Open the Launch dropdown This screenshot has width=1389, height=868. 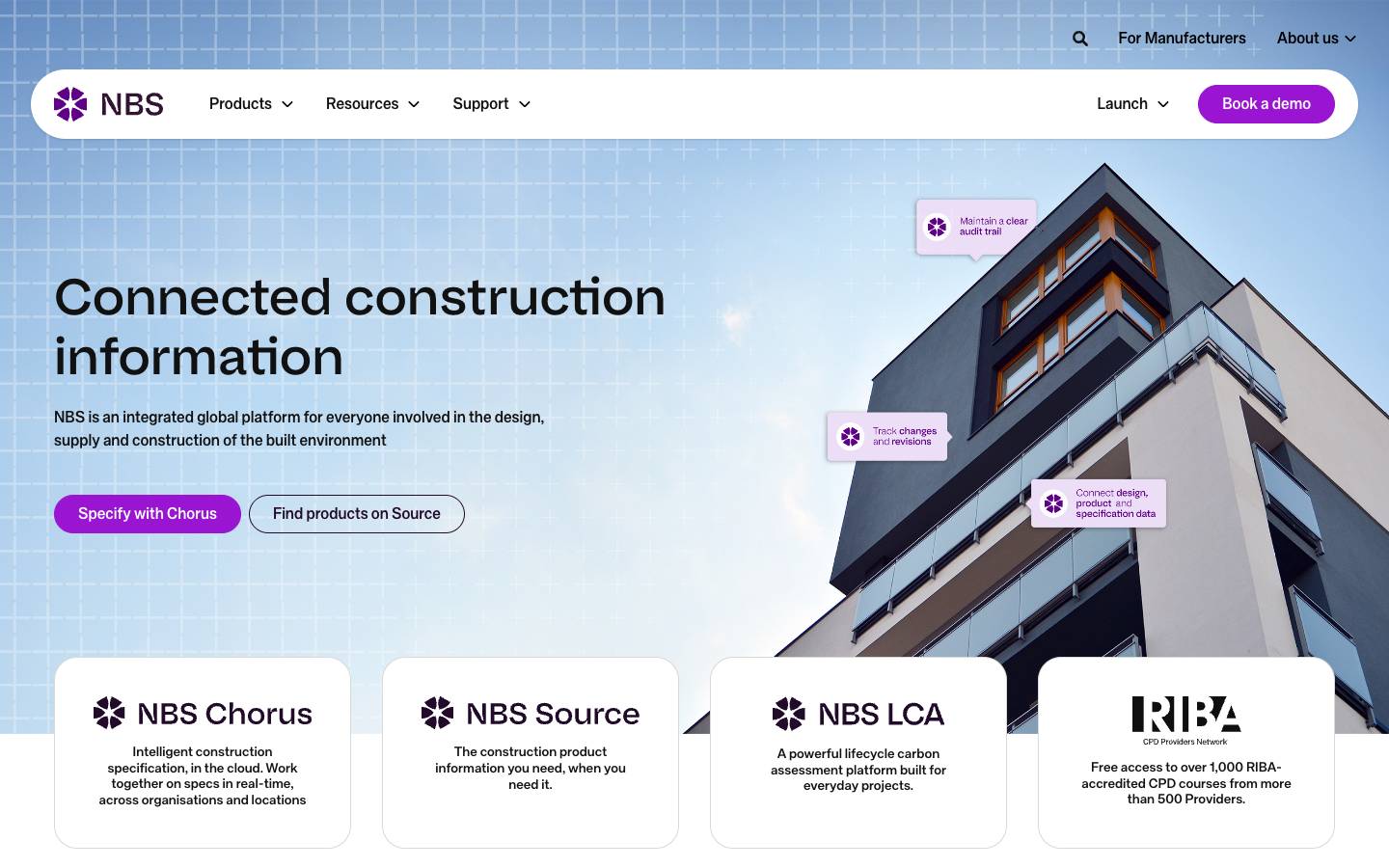(x=1133, y=104)
